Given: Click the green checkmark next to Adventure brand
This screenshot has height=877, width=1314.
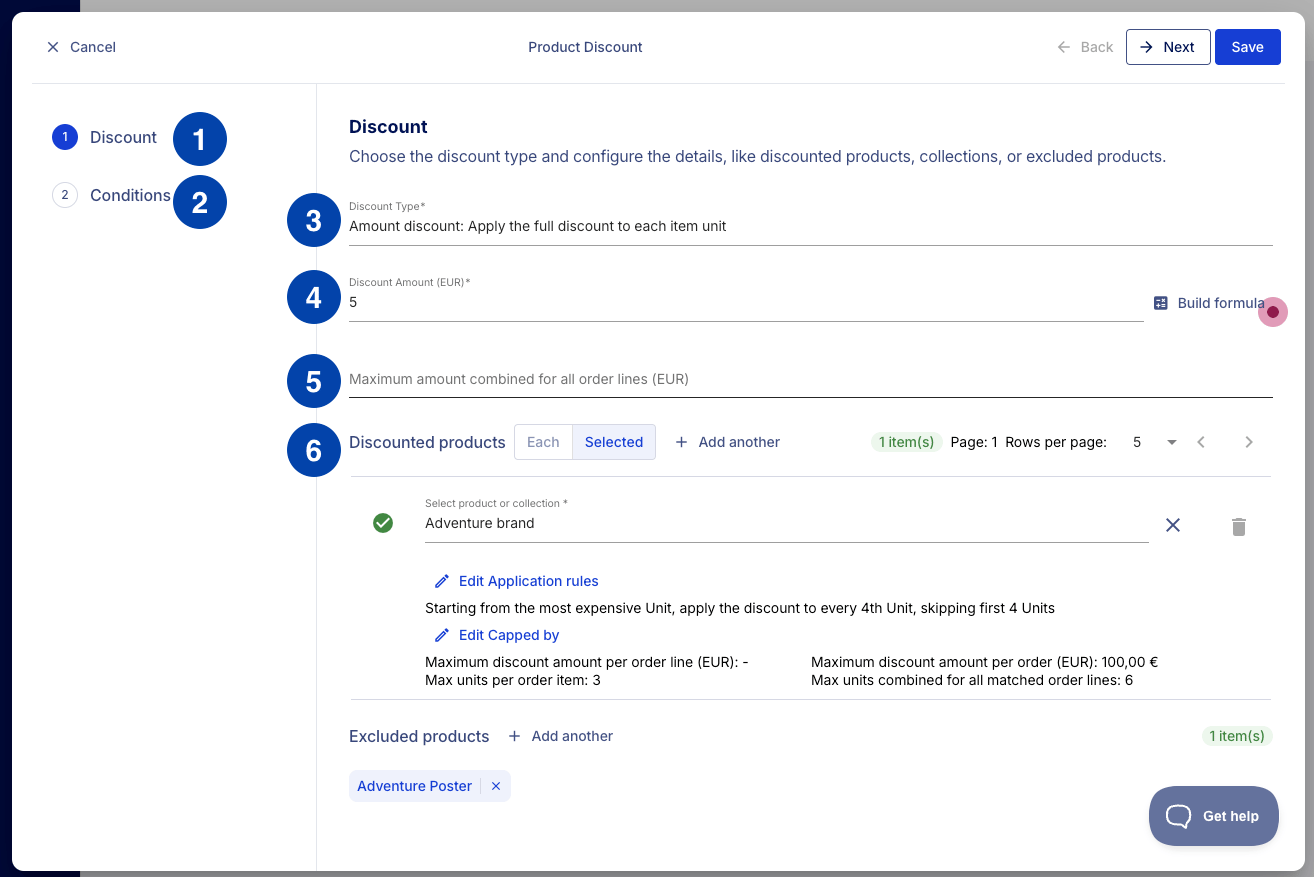Looking at the screenshot, I should [383, 523].
